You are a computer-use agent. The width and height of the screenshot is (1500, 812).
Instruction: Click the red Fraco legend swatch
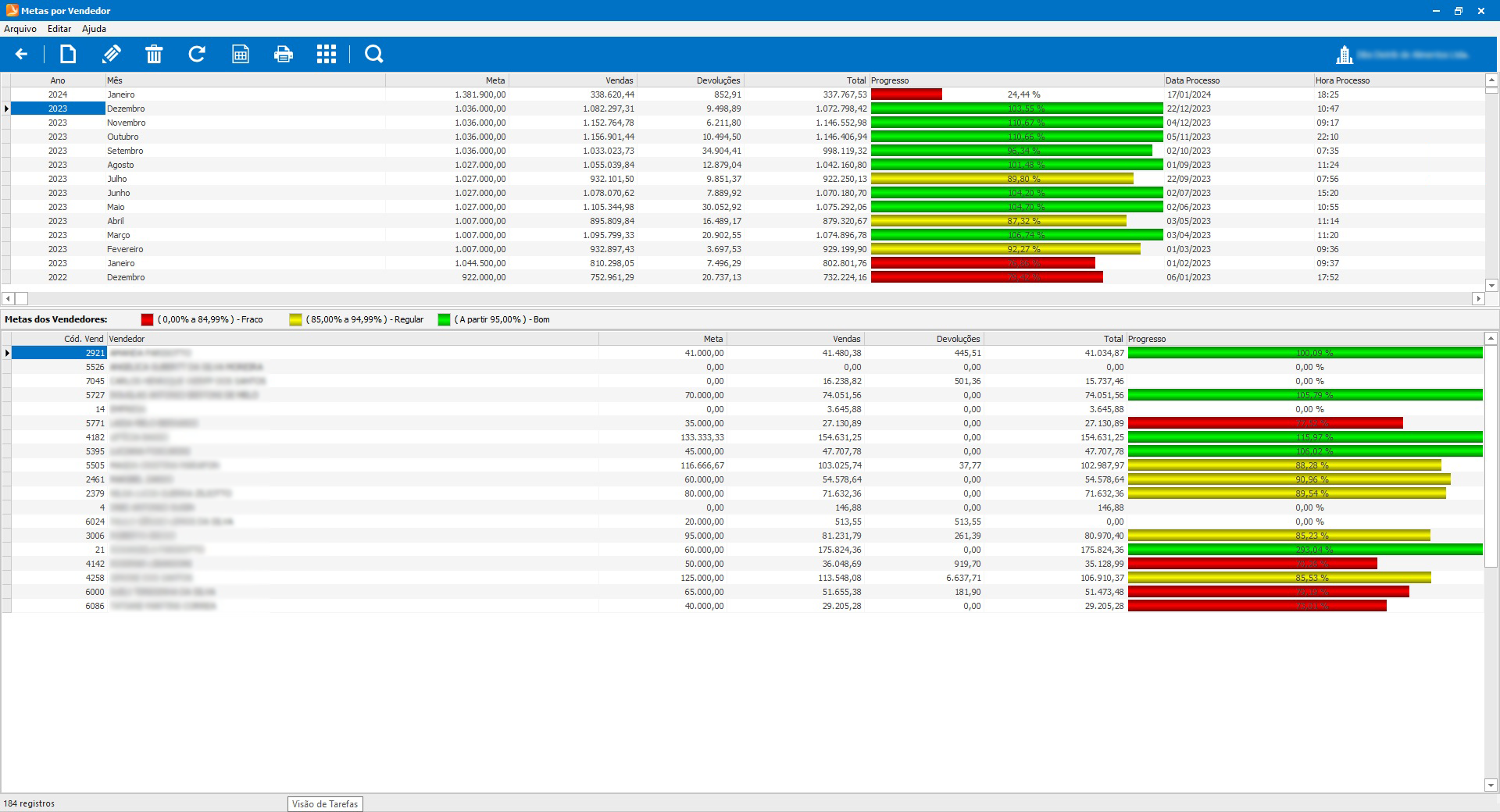click(x=147, y=319)
